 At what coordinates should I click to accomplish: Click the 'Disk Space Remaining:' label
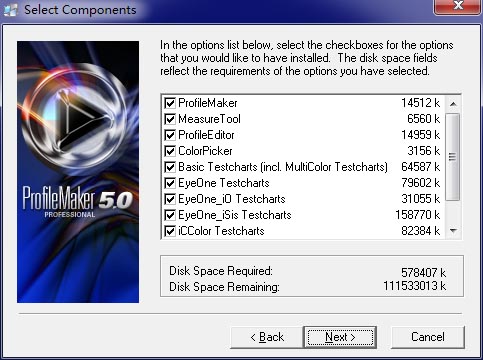[224, 287]
